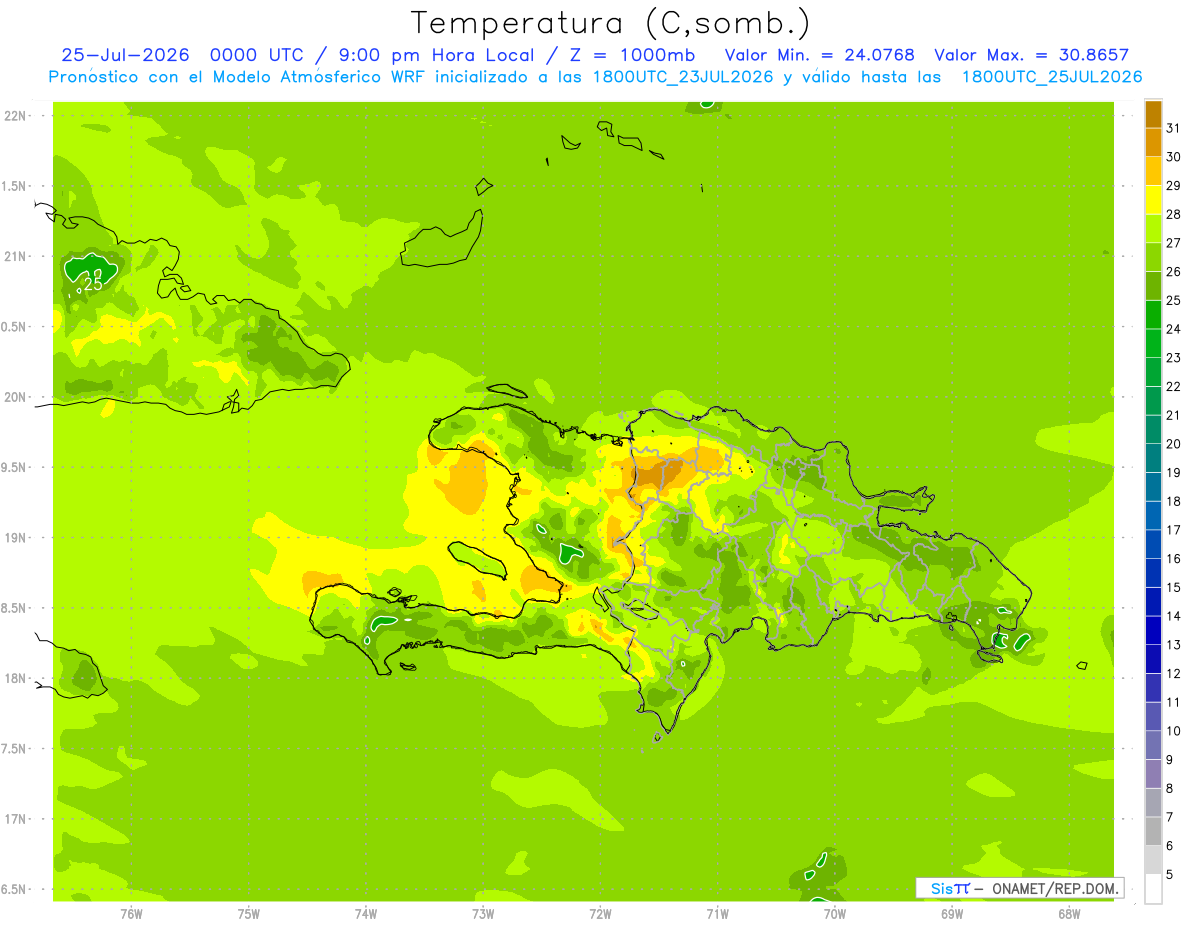Image resolution: width=1200 pixels, height=927 pixels.
Task: Click the "21N" latitude label
Action: pos(15,256)
